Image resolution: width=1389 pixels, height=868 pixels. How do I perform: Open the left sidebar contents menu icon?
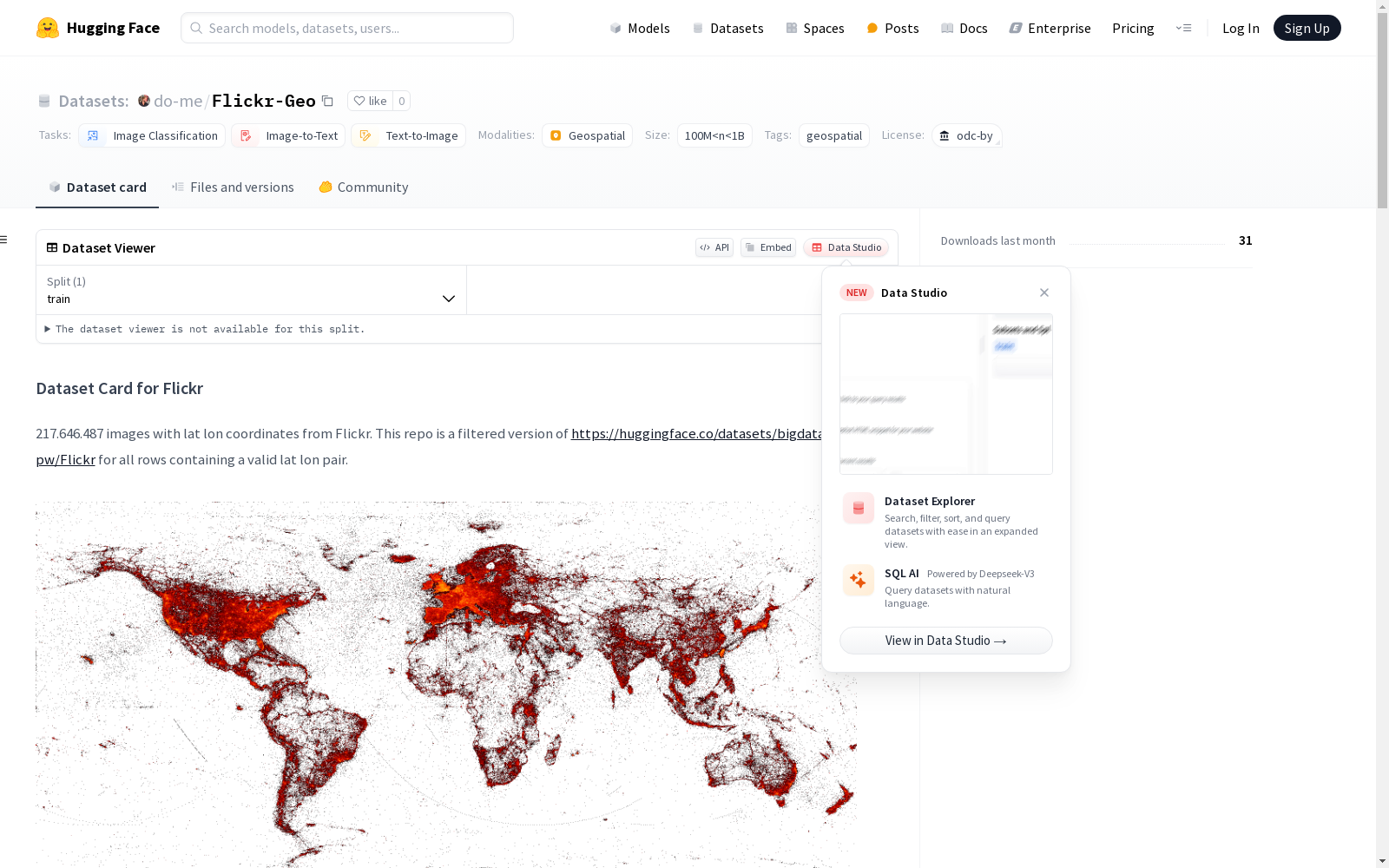4,240
